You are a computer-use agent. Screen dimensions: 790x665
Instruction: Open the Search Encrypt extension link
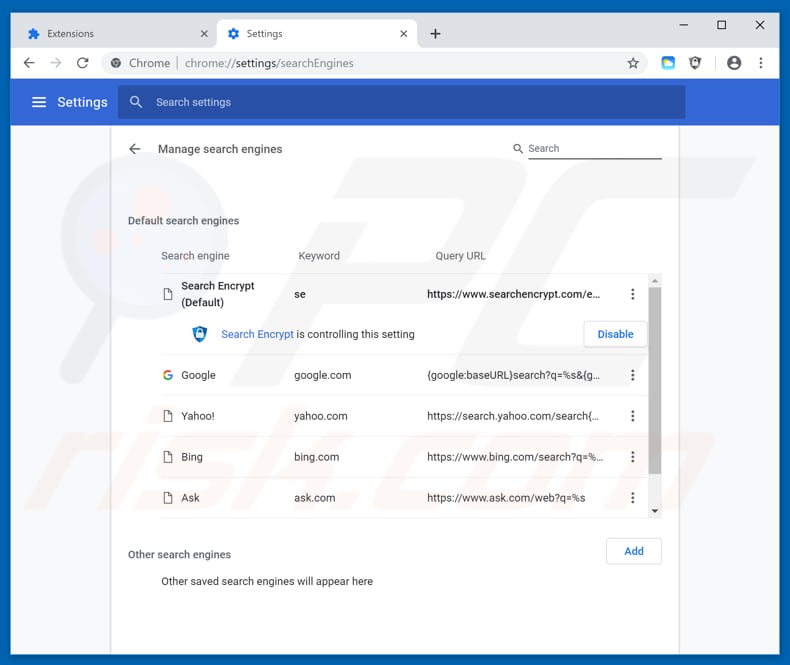click(x=257, y=334)
